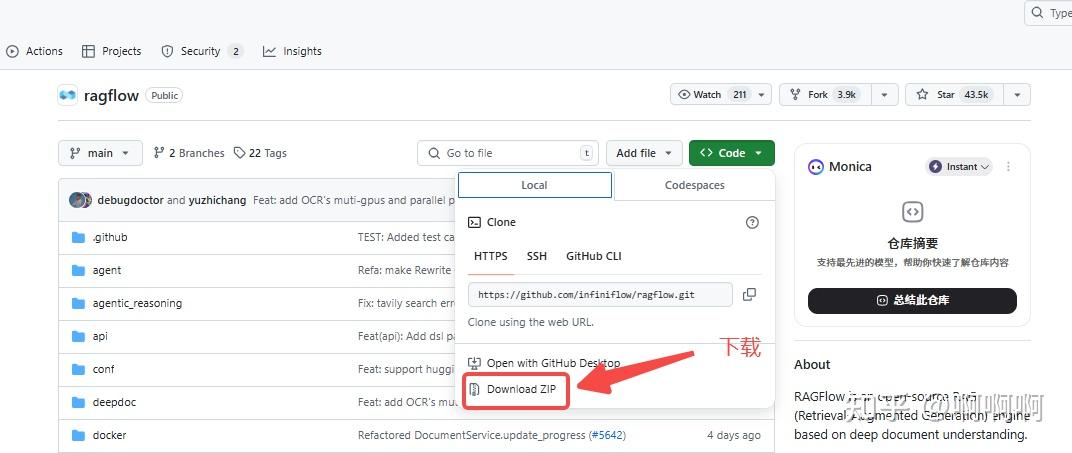Image resolution: width=1072 pixels, height=453 pixels.
Task: Expand the Star lists dropdown arrow
Action: [x=1018, y=95]
